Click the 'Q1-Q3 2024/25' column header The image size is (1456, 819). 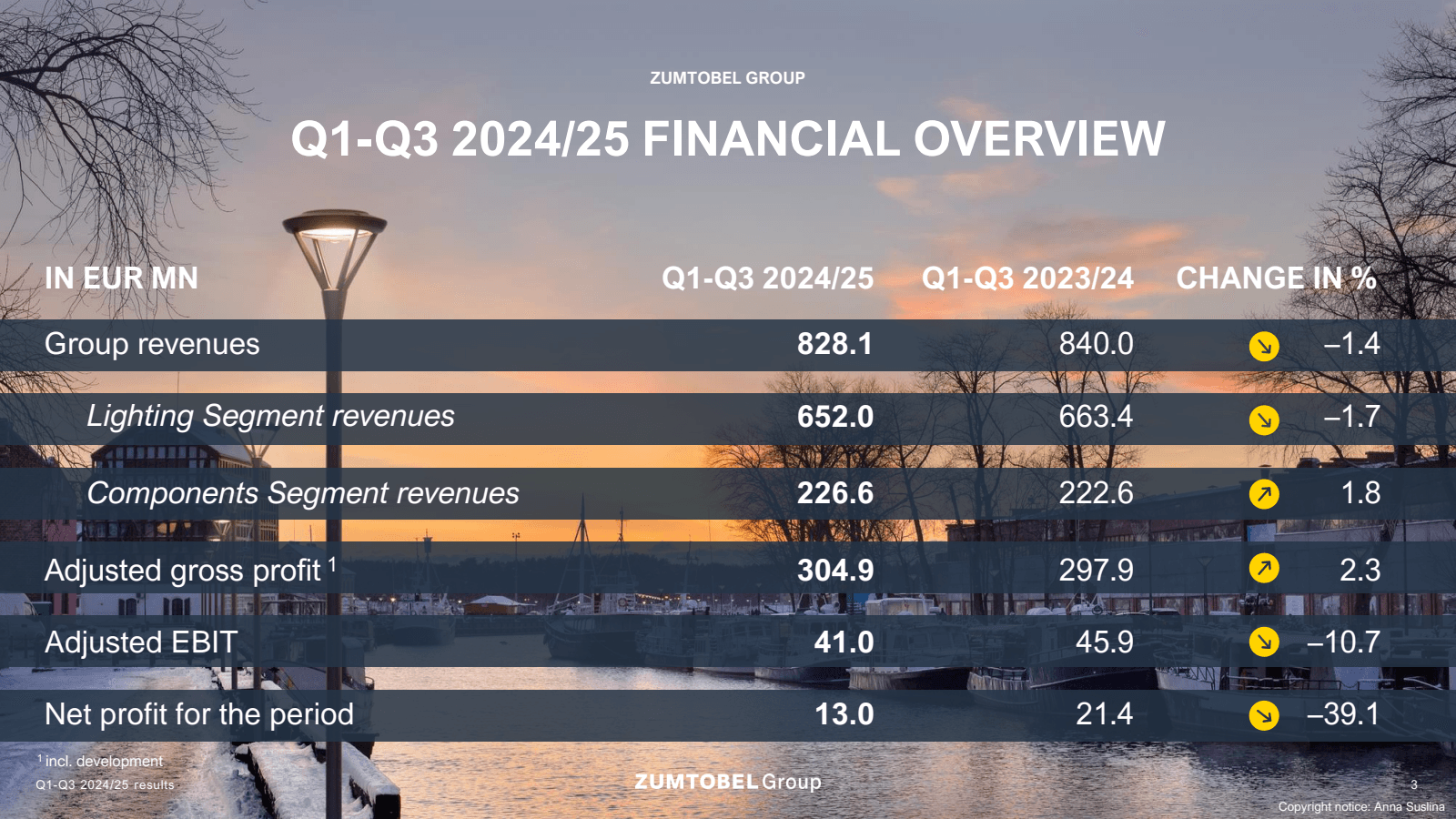[x=768, y=278]
